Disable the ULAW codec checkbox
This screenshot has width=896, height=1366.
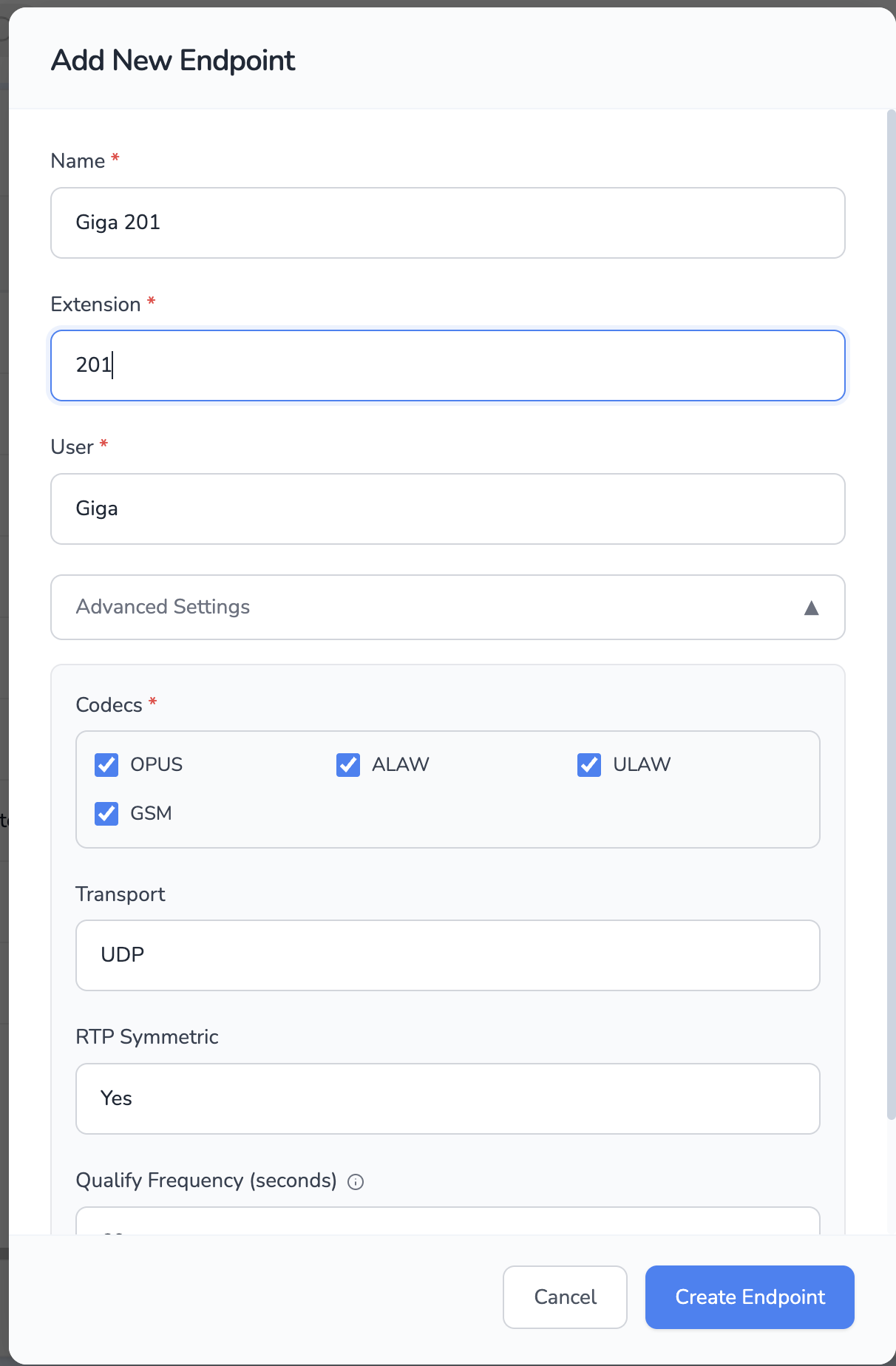(589, 765)
